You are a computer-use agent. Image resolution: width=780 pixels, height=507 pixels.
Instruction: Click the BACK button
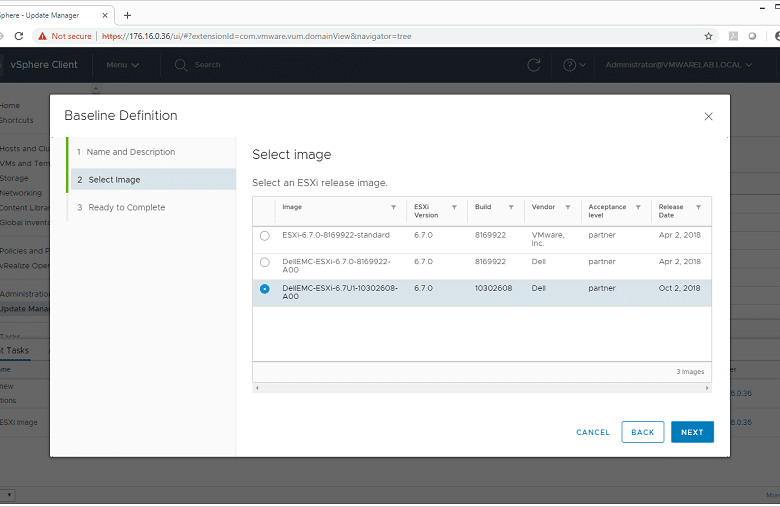[x=643, y=432]
